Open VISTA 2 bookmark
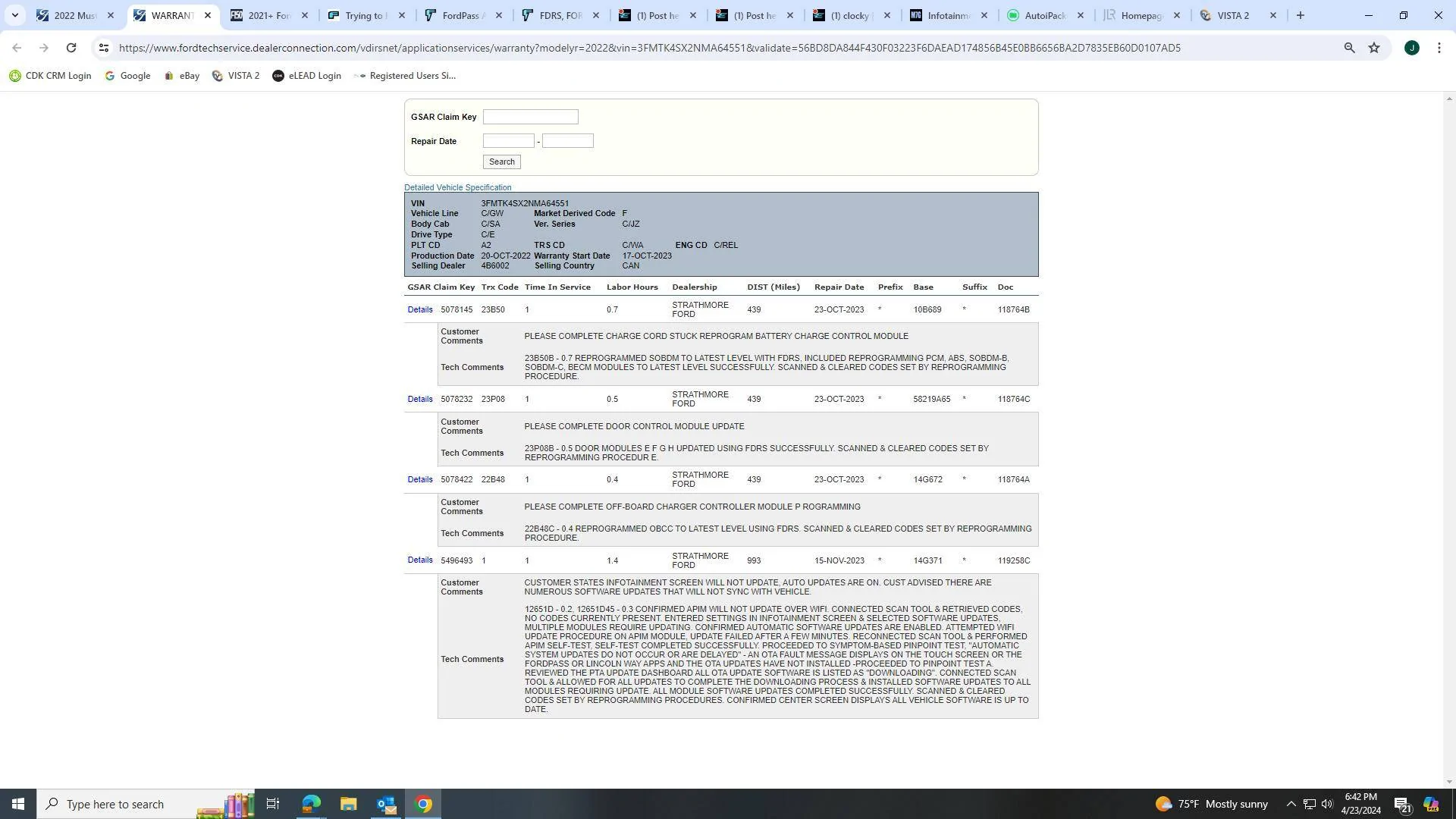 coord(236,76)
